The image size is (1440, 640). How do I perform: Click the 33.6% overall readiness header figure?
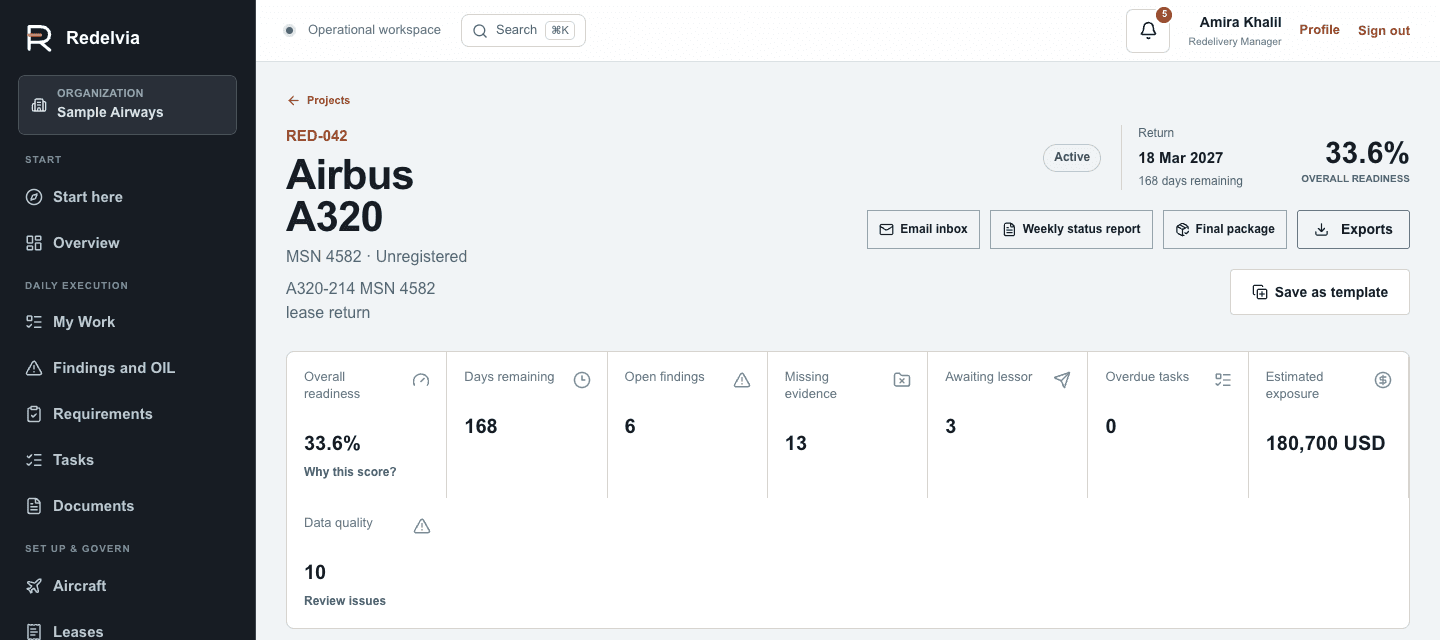pos(1367,153)
